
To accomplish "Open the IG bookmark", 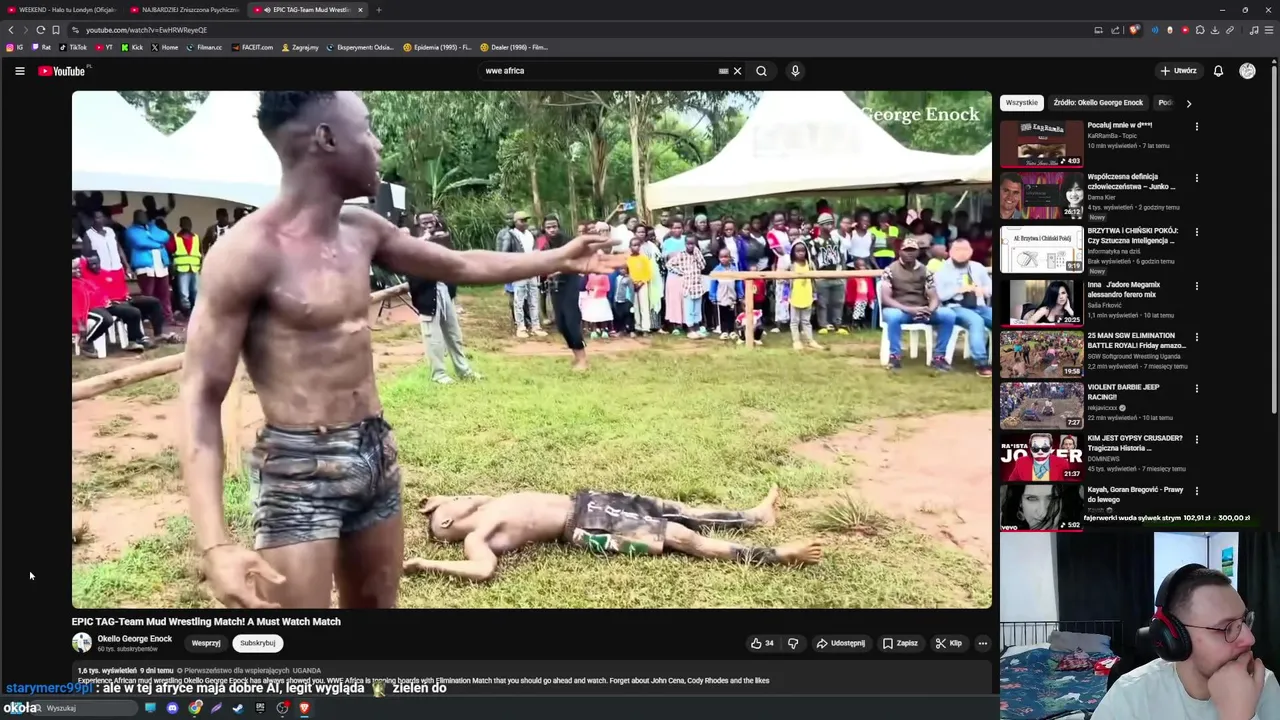I will [x=14, y=47].
